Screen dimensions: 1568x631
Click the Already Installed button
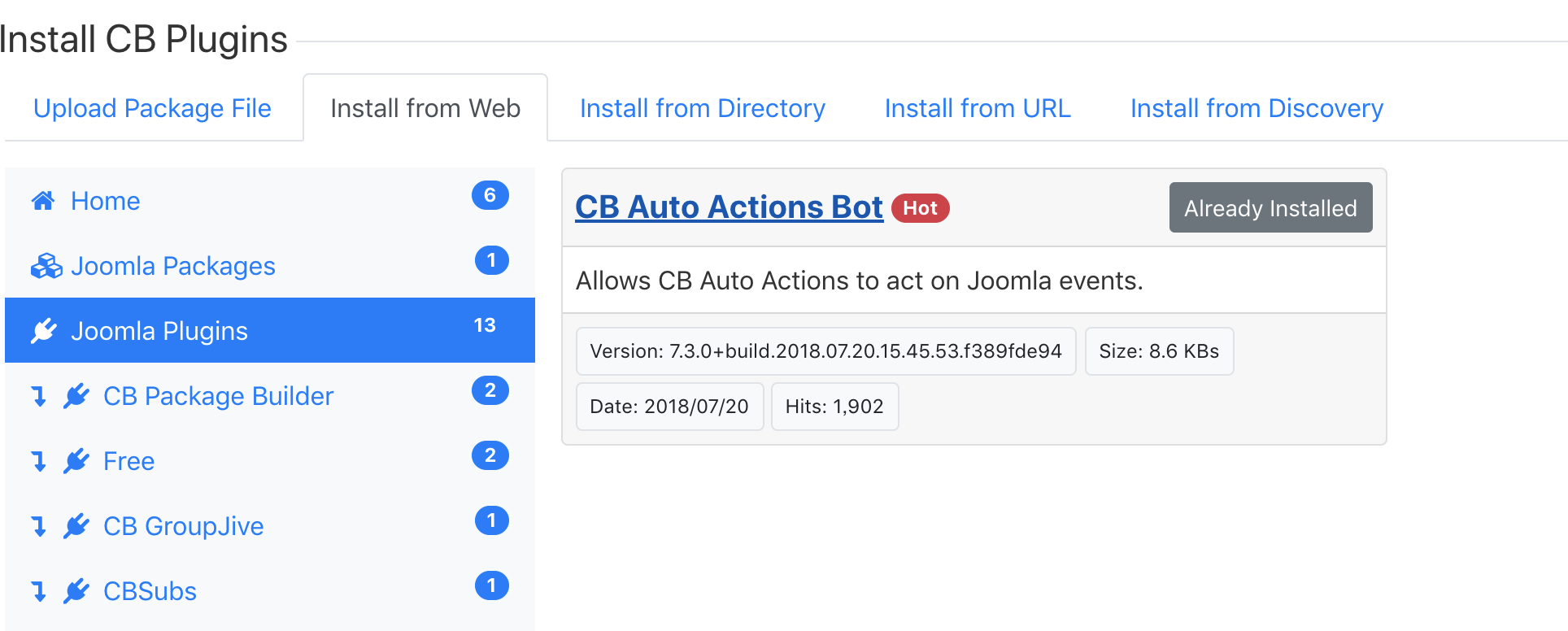(1270, 207)
